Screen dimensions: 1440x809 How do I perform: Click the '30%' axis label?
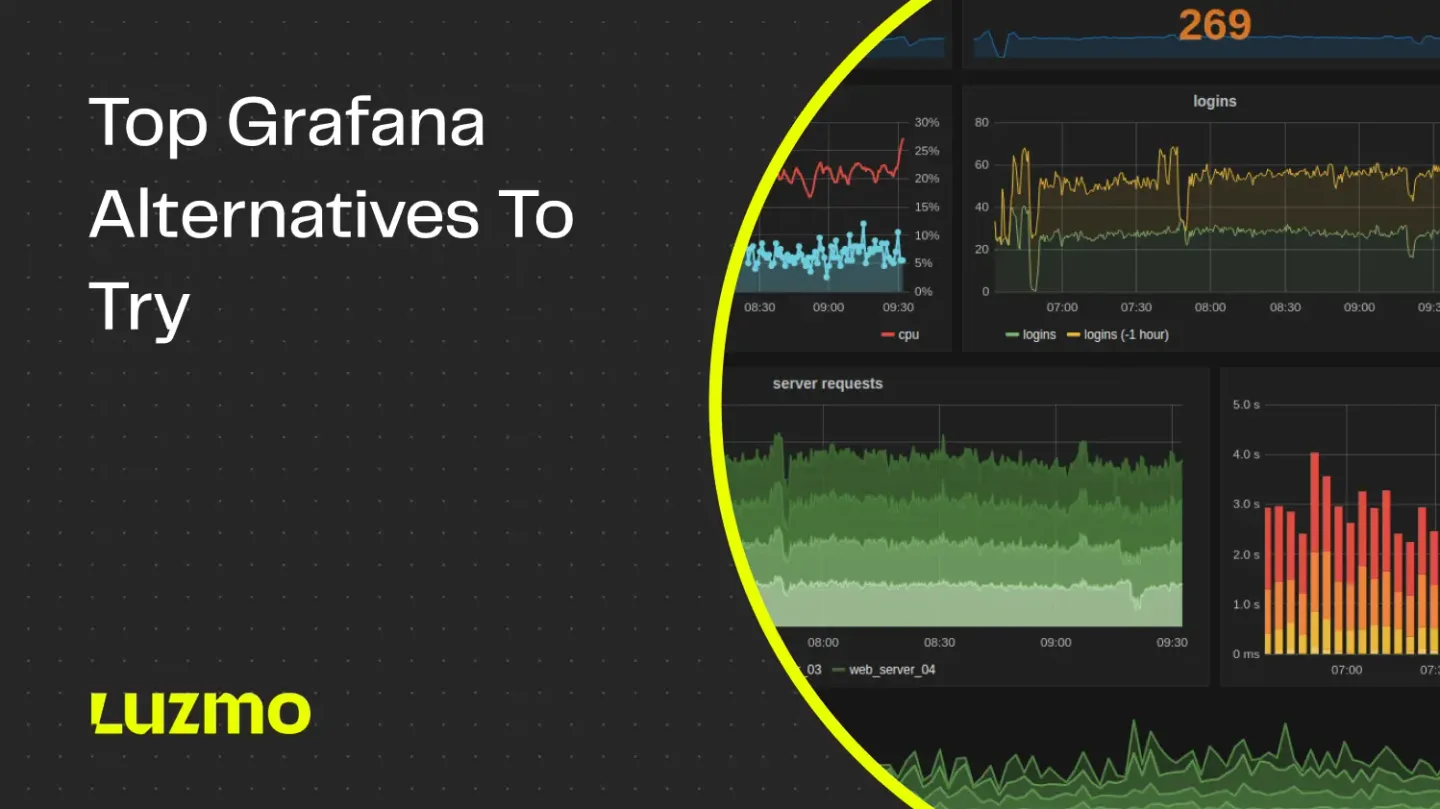(927, 122)
